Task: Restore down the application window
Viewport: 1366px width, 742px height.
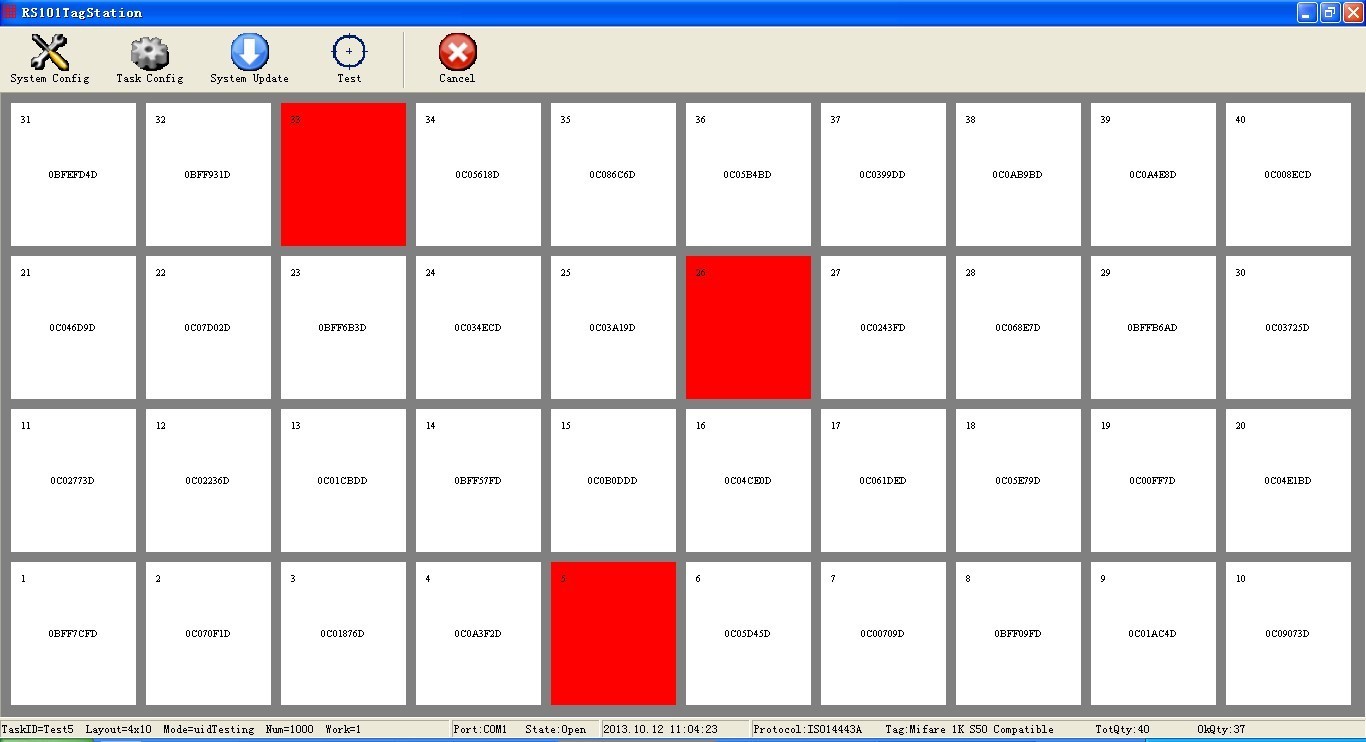Action: (1330, 13)
